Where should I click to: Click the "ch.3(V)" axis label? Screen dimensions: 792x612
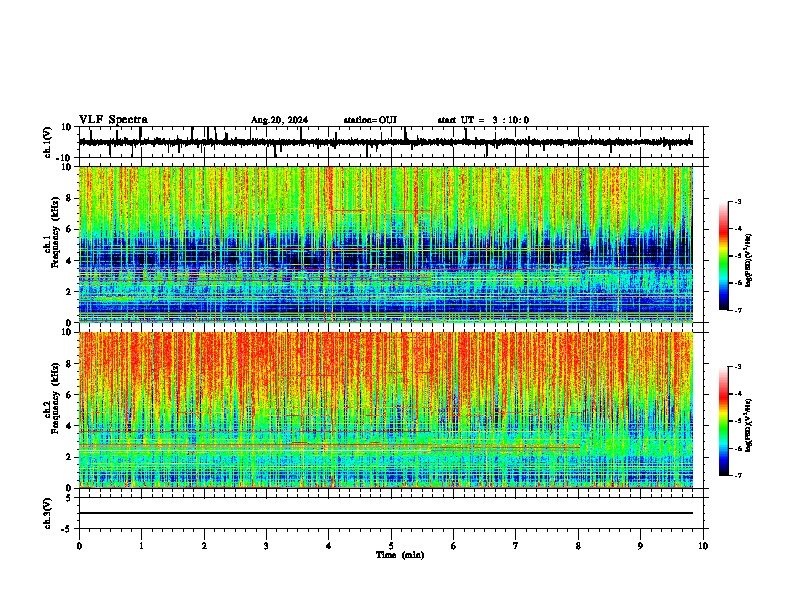pos(47,513)
